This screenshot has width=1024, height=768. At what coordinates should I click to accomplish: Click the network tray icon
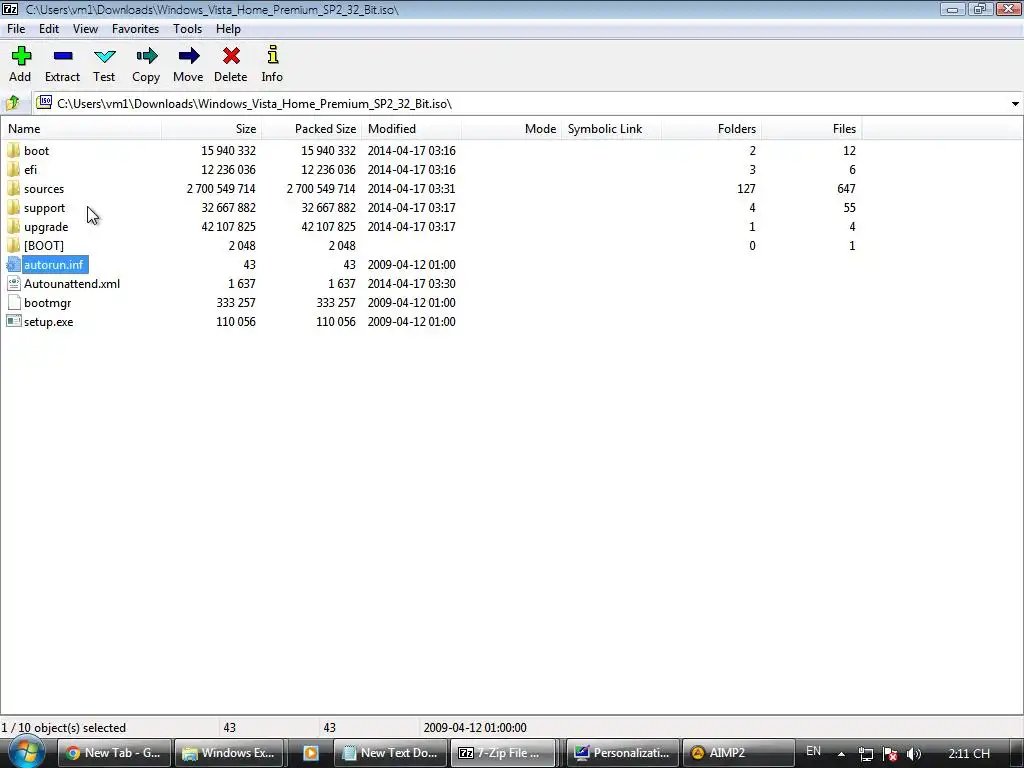tap(865, 754)
